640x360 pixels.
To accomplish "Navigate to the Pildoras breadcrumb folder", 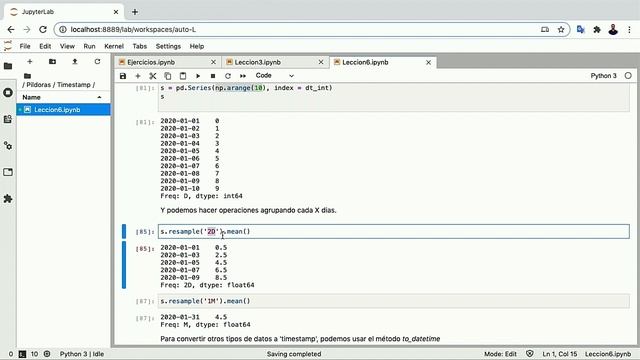I will pos(39,85).
